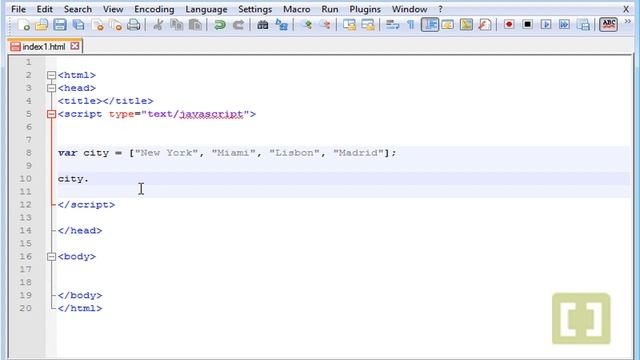Open the Macro menu
Viewport: 640px width, 360px height.
[297, 9]
